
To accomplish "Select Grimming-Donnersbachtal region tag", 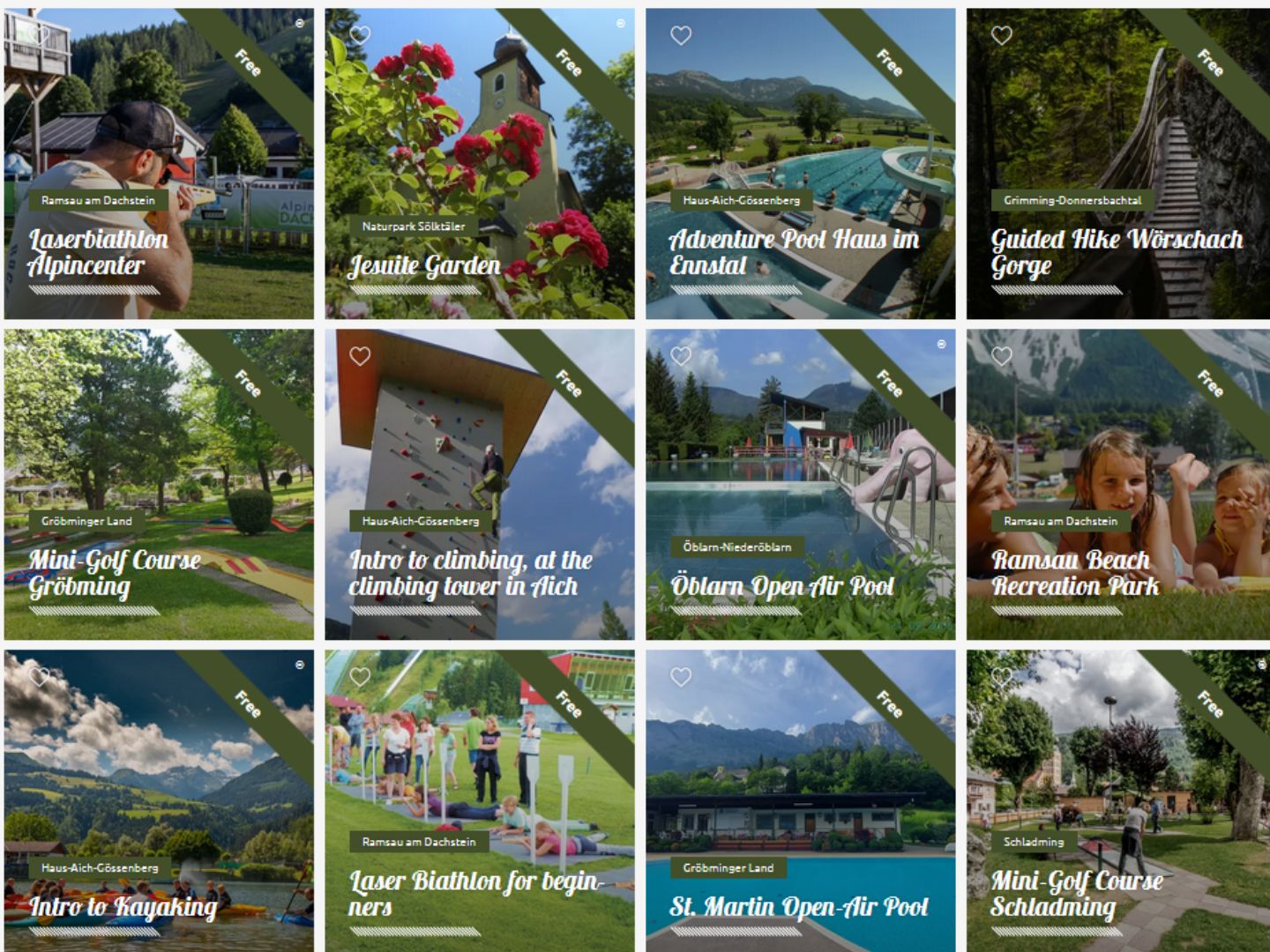I will [x=1072, y=200].
